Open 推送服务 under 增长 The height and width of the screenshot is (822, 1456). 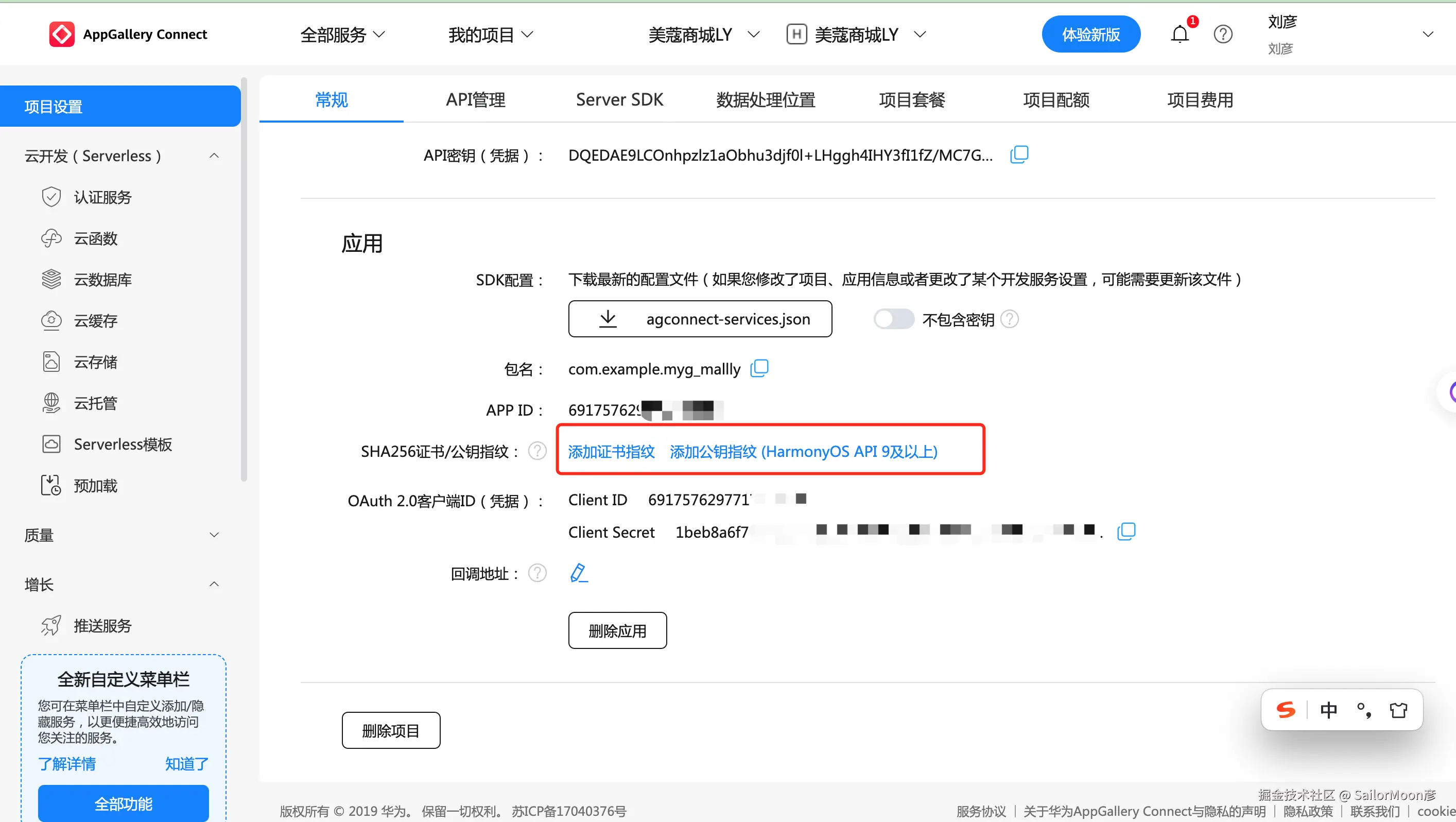pyautogui.click(x=102, y=625)
